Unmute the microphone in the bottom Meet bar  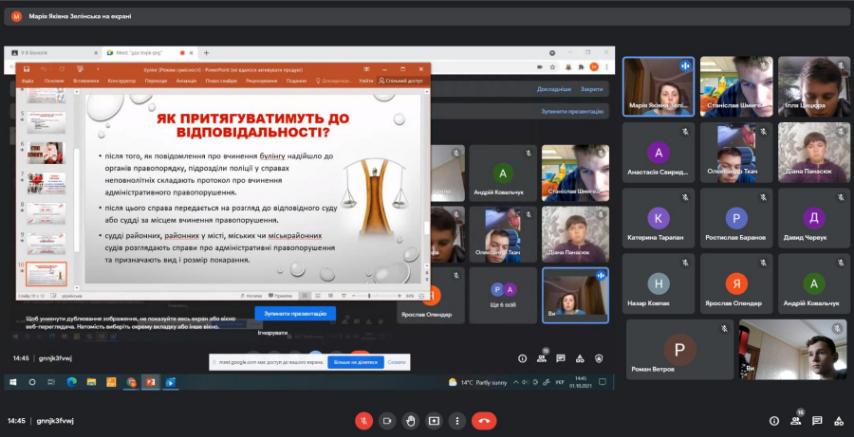[x=364, y=421]
